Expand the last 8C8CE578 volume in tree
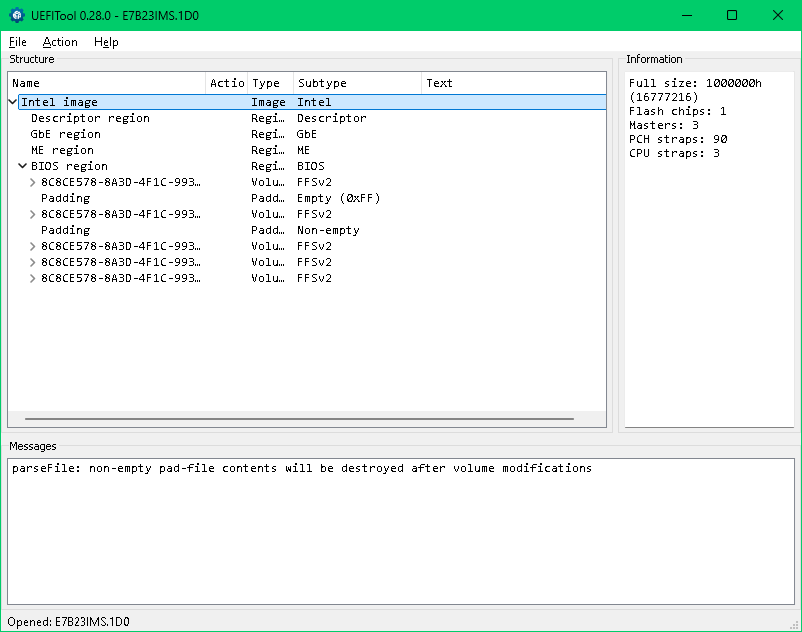Image resolution: width=802 pixels, height=632 pixels. 32,278
